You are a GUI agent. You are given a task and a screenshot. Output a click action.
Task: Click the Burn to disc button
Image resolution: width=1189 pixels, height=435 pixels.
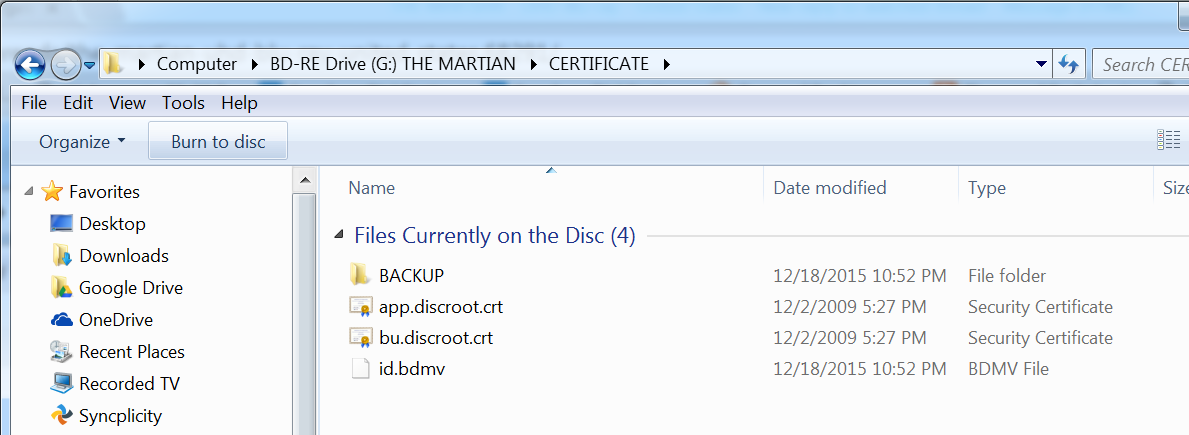(x=218, y=142)
